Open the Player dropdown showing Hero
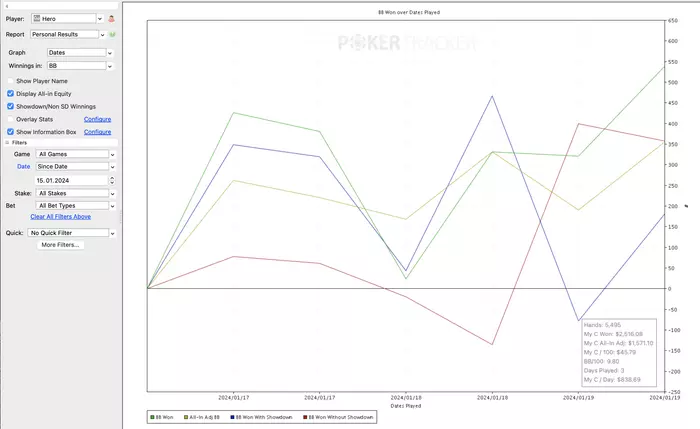Viewport: 700px width, 429px height. (67, 19)
